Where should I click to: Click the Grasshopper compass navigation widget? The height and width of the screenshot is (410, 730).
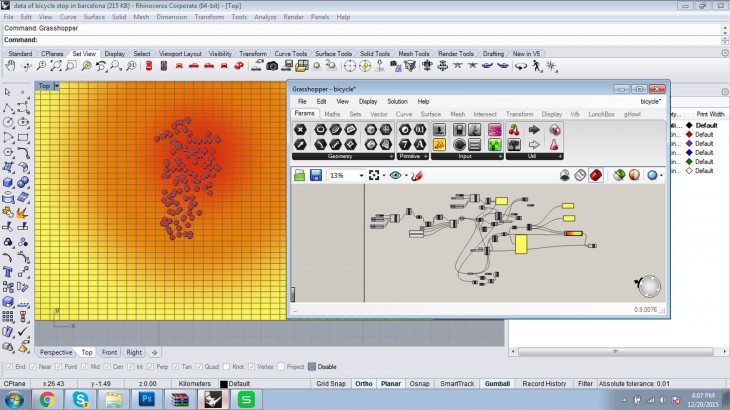click(650, 287)
